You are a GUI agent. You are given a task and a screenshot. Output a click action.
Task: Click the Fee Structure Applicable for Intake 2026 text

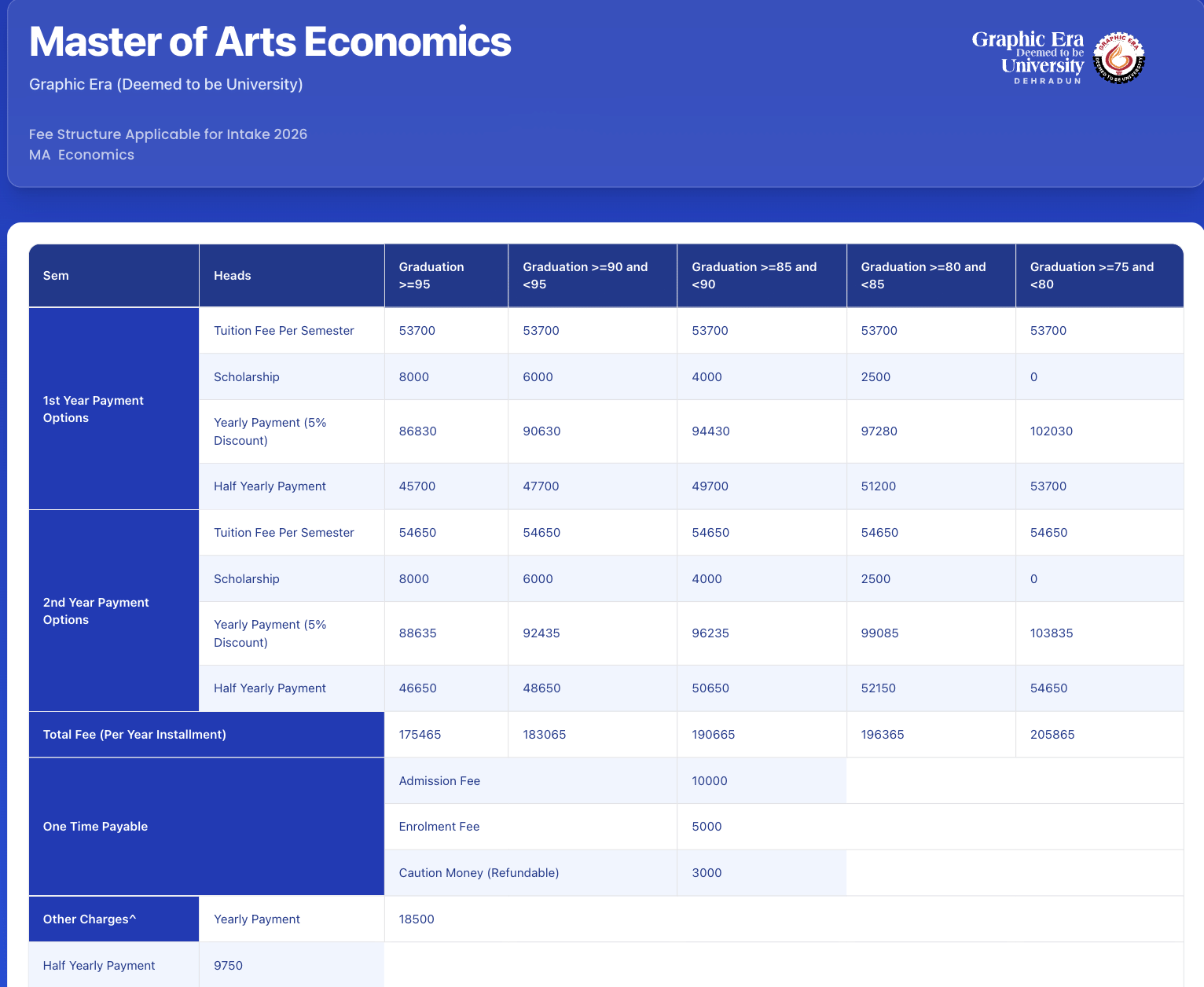click(168, 134)
